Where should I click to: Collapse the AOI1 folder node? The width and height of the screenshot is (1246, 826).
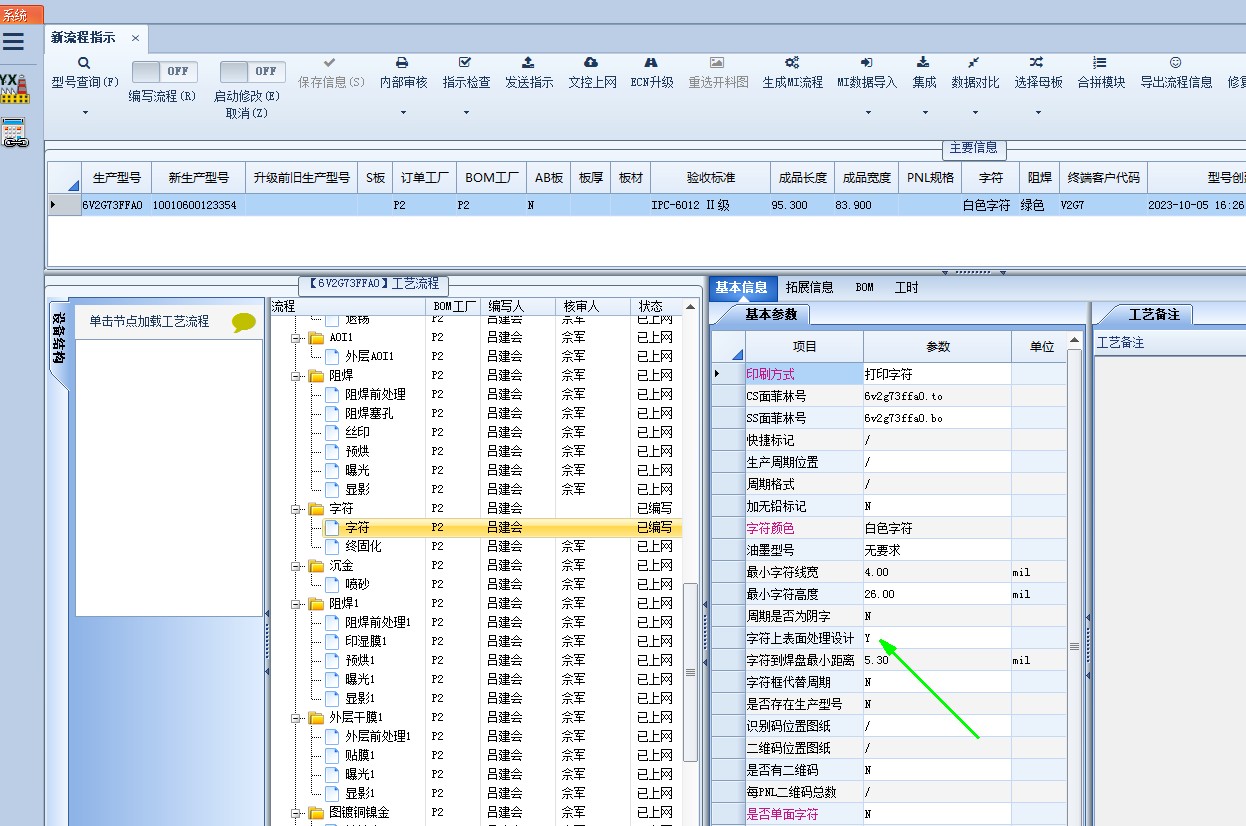296,338
